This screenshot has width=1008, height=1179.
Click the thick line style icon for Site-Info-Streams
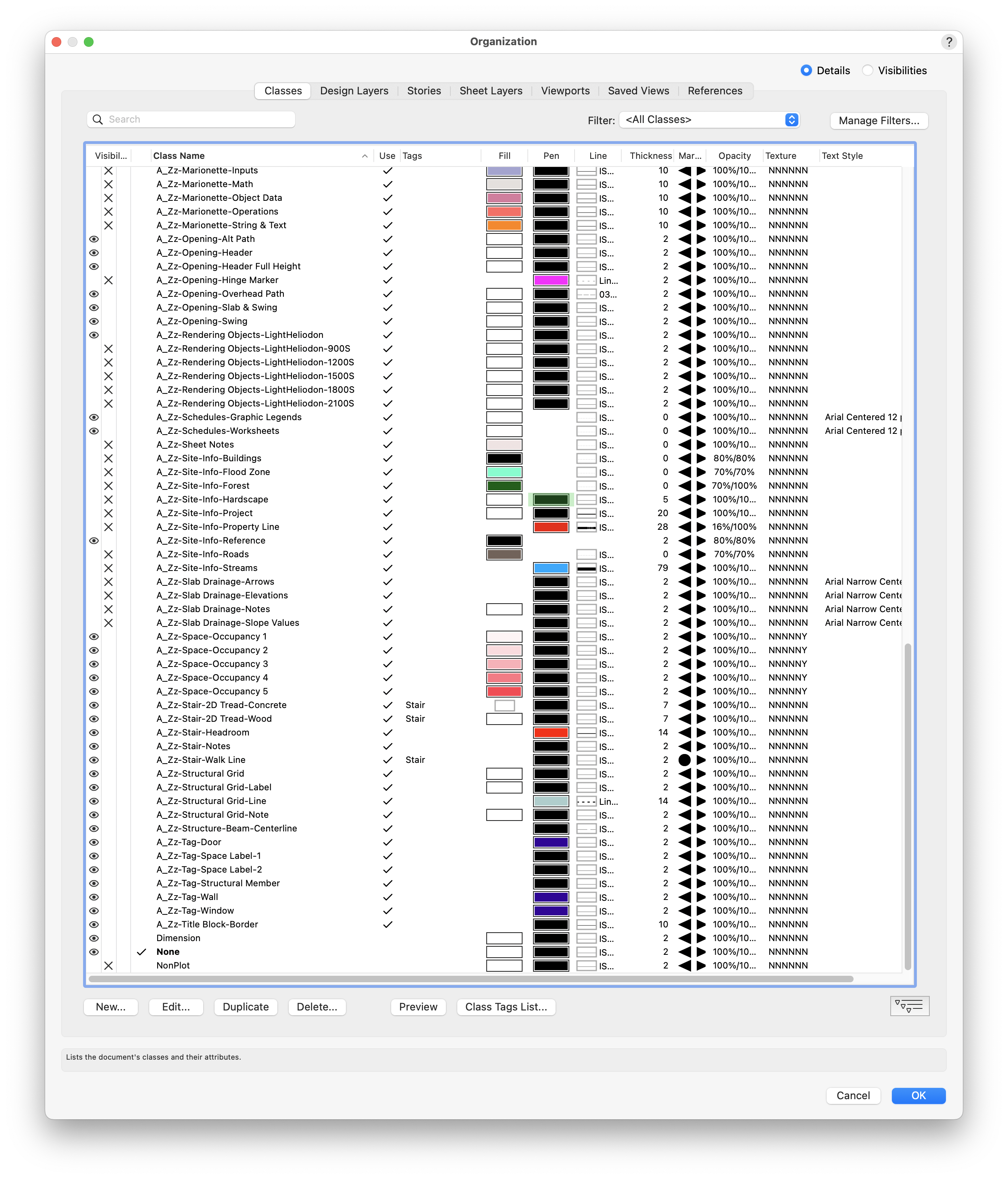(586, 569)
